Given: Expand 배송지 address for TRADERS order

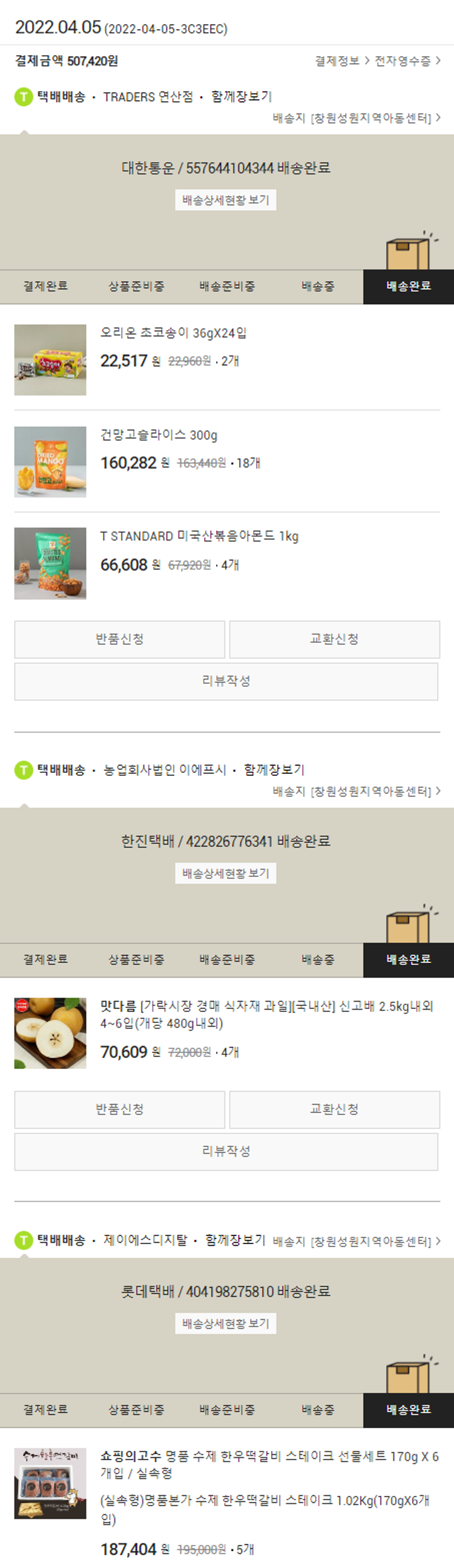Looking at the screenshot, I should [357, 118].
